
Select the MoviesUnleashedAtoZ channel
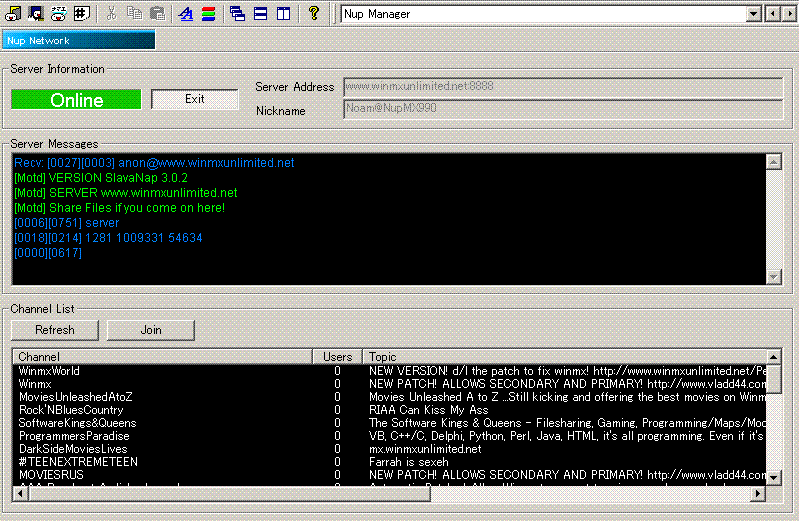click(x=389, y=397)
